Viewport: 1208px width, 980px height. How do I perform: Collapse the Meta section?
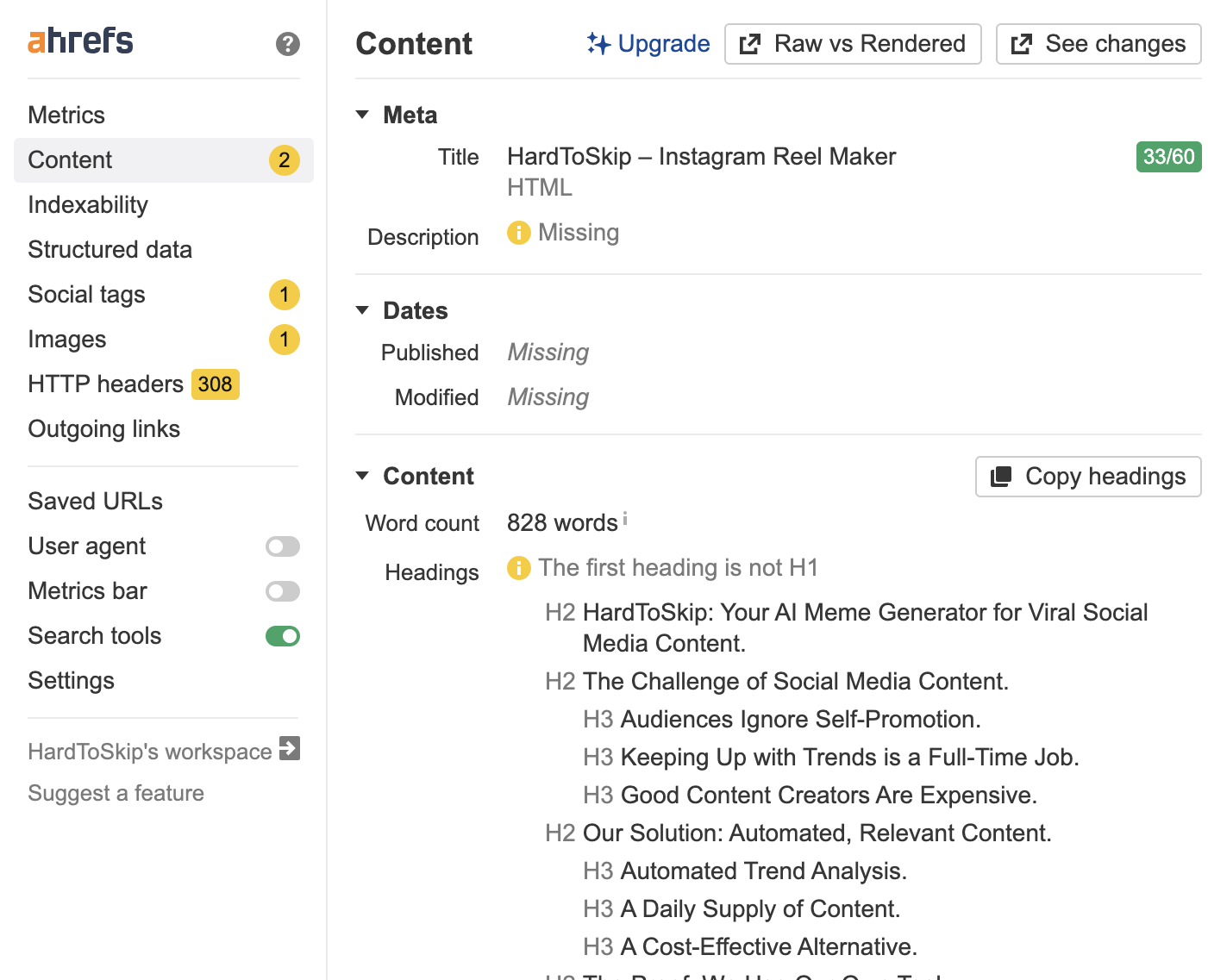pos(361,114)
